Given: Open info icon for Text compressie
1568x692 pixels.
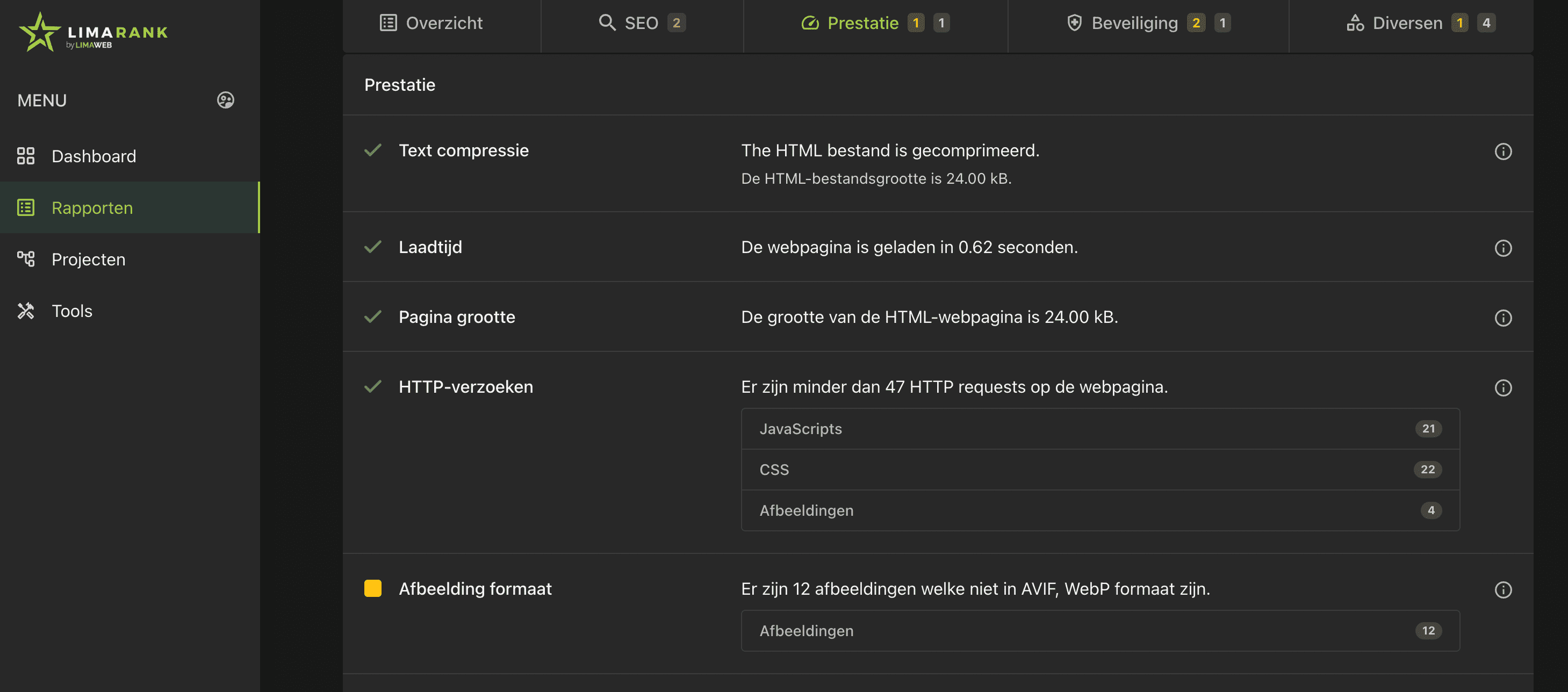Looking at the screenshot, I should pyautogui.click(x=1503, y=152).
